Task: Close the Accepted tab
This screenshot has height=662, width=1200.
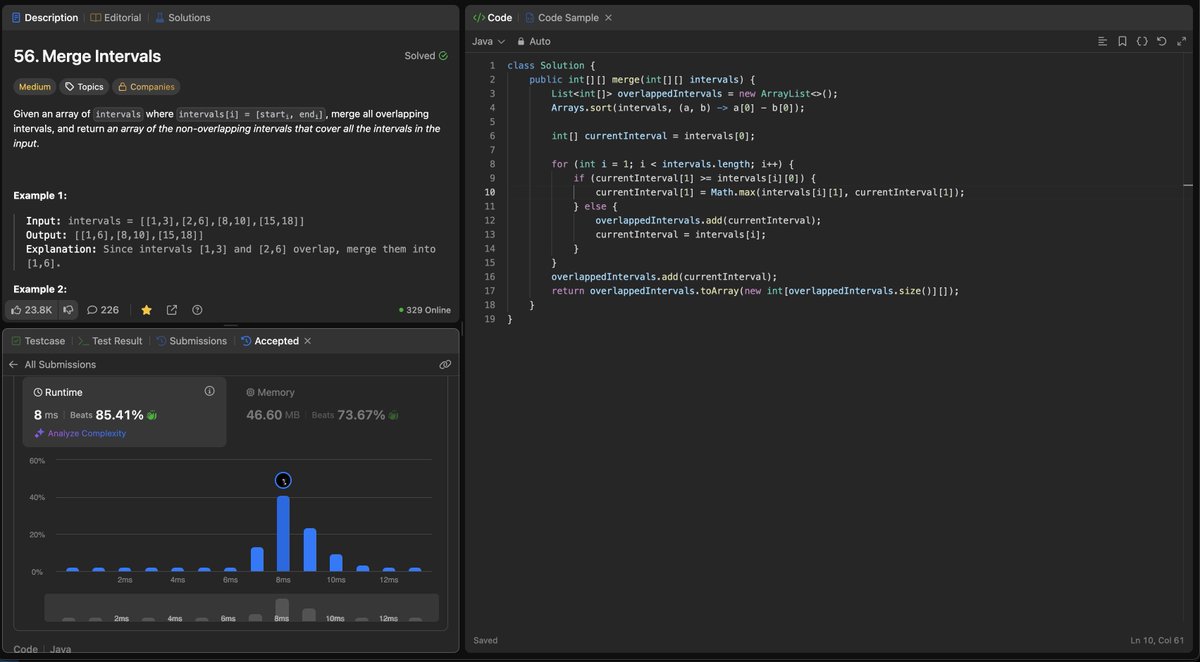Action: (308, 341)
